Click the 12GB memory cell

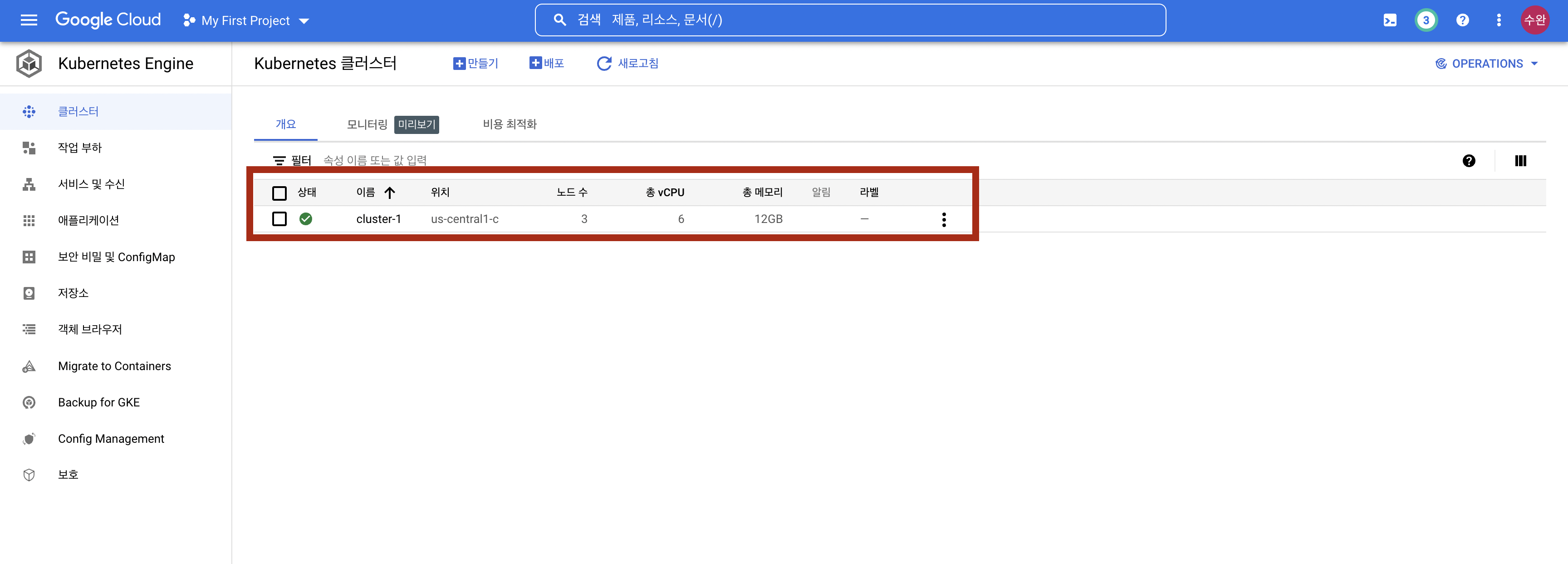coord(768,219)
